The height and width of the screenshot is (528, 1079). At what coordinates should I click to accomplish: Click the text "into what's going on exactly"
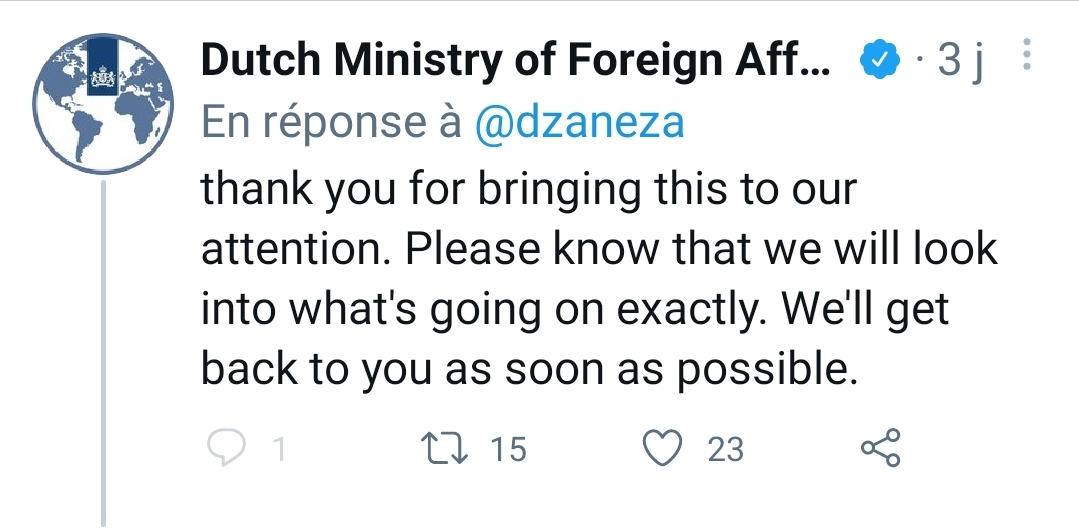pyautogui.click(x=470, y=310)
